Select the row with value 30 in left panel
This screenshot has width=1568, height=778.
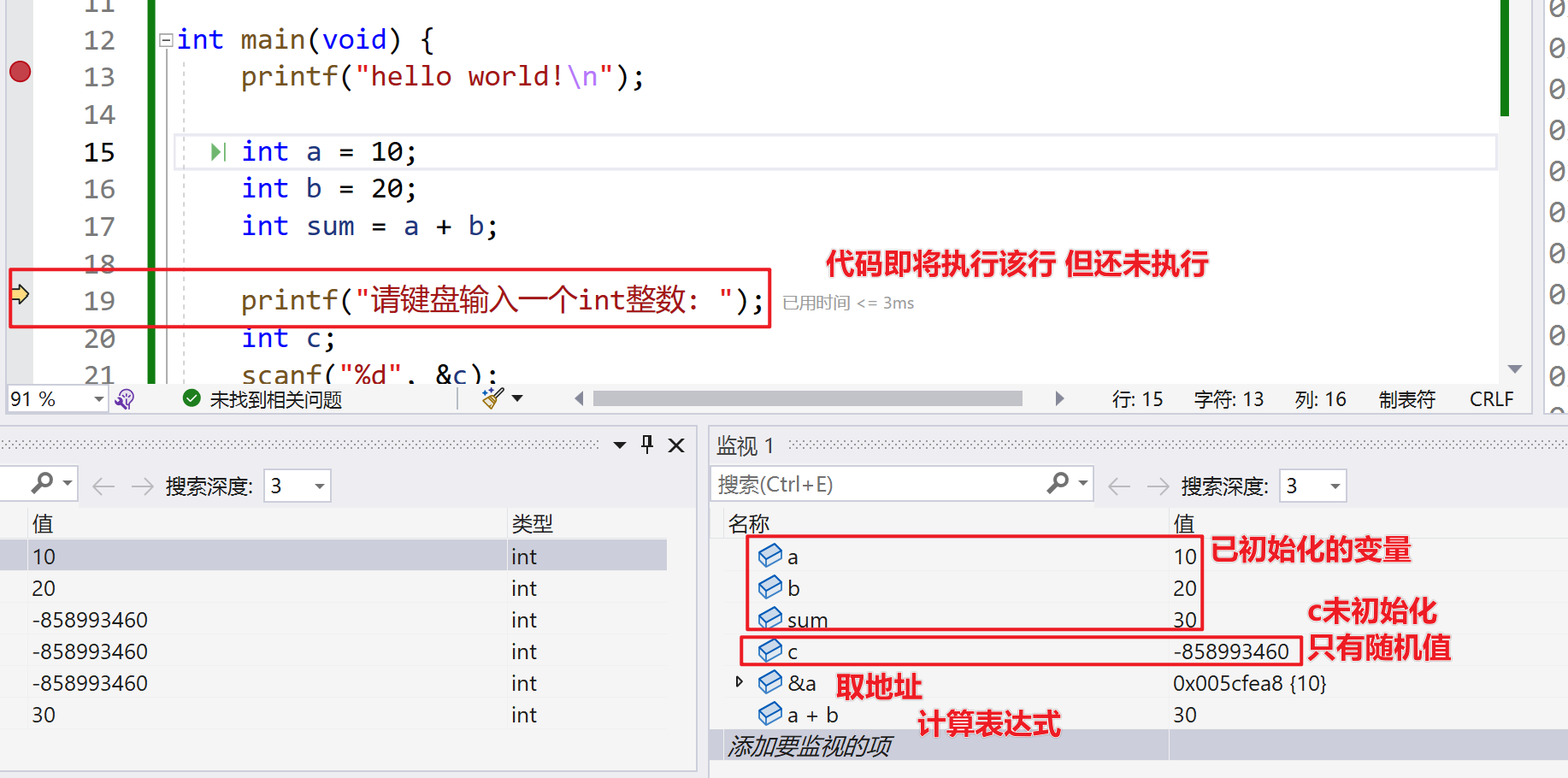333,715
